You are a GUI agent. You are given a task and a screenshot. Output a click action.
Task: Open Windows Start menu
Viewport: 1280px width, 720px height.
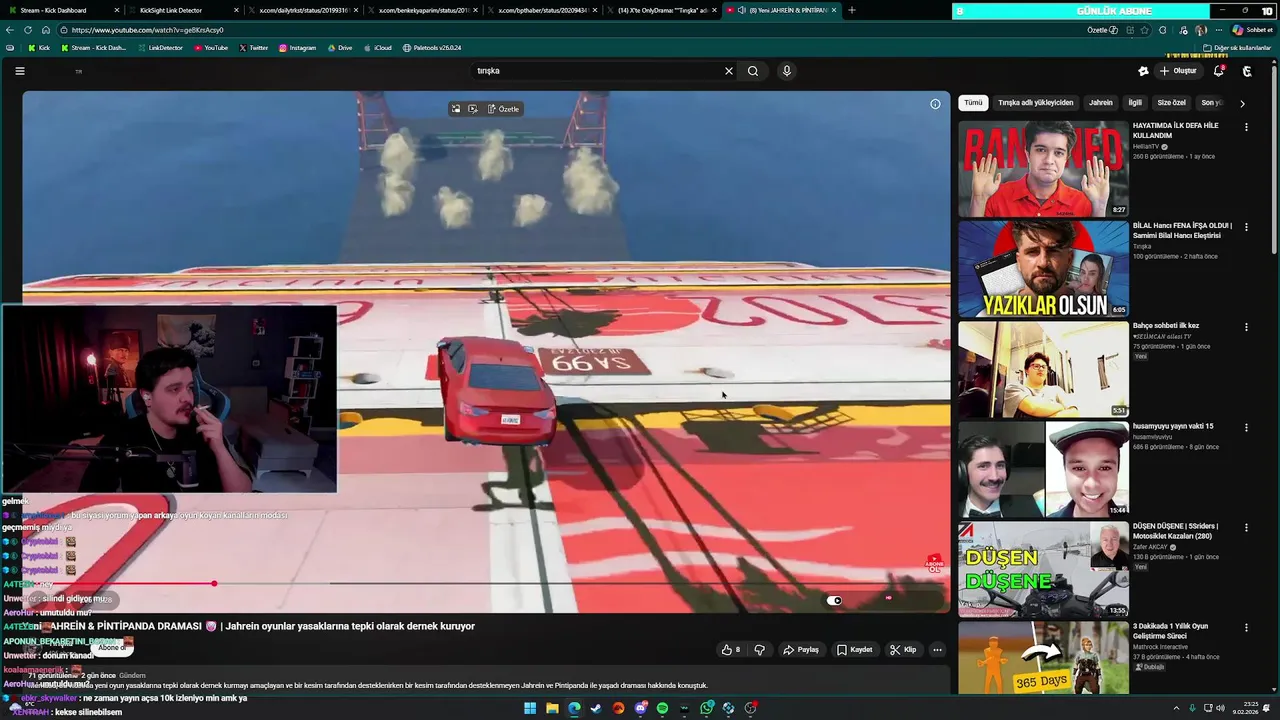pos(530,708)
